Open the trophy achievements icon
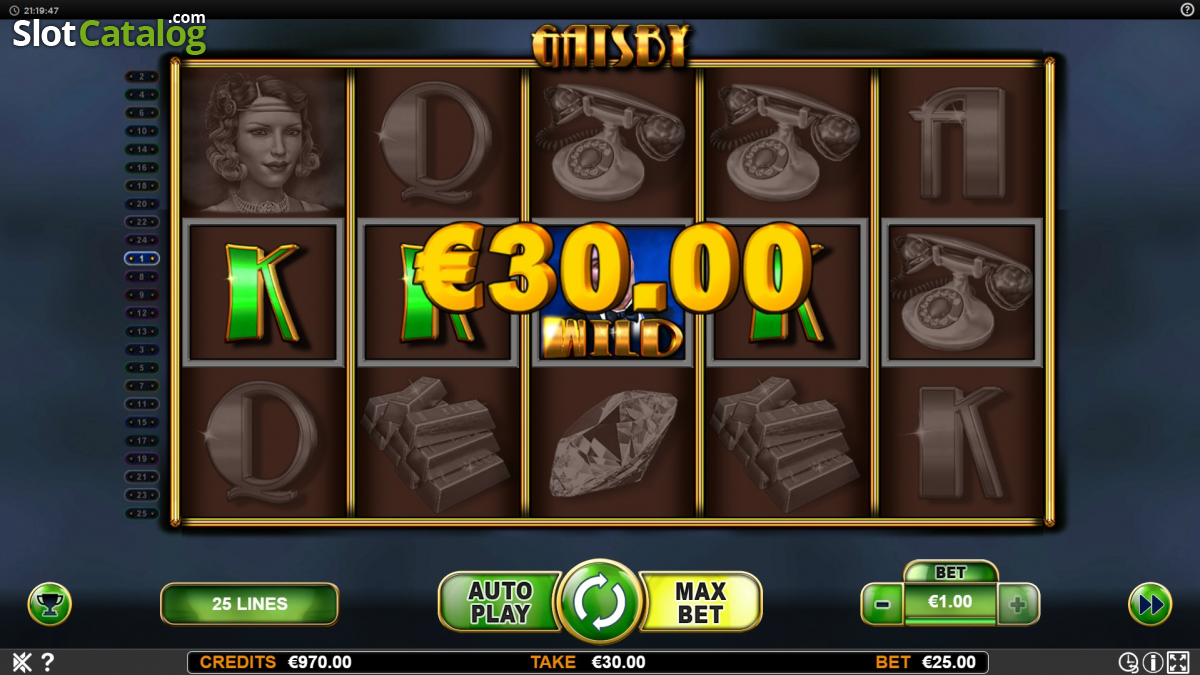Image resolution: width=1200 pixels, height=675 pixels. point(50,604)
